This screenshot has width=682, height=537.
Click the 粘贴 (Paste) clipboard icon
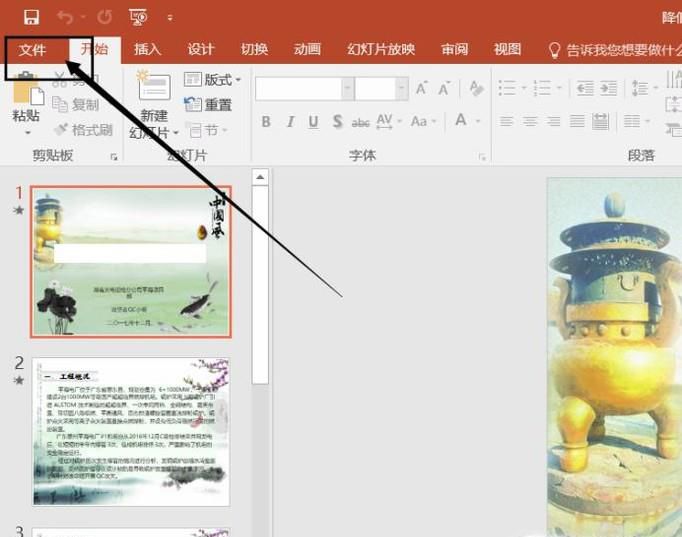(27, 90)
